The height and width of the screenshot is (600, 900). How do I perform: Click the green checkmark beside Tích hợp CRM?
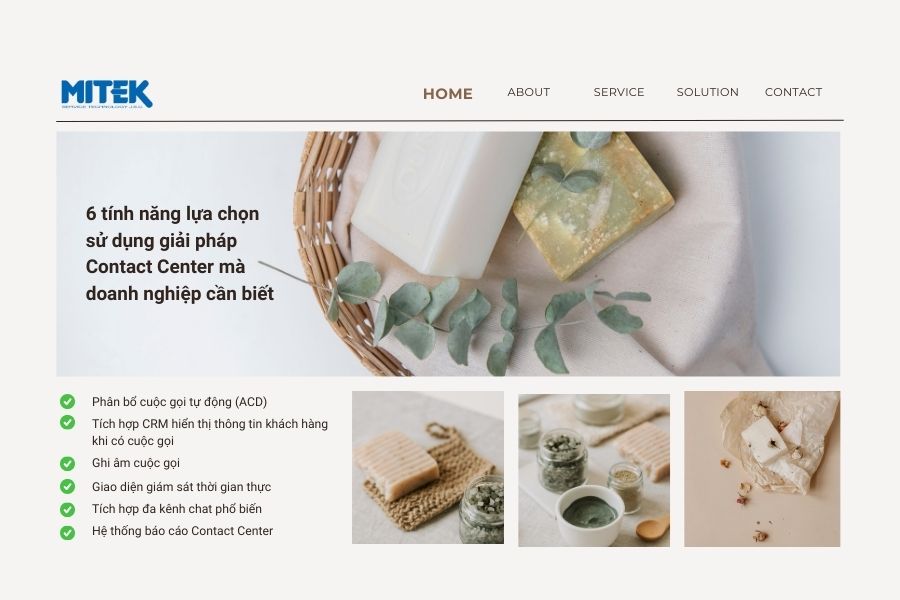[68, 423]
